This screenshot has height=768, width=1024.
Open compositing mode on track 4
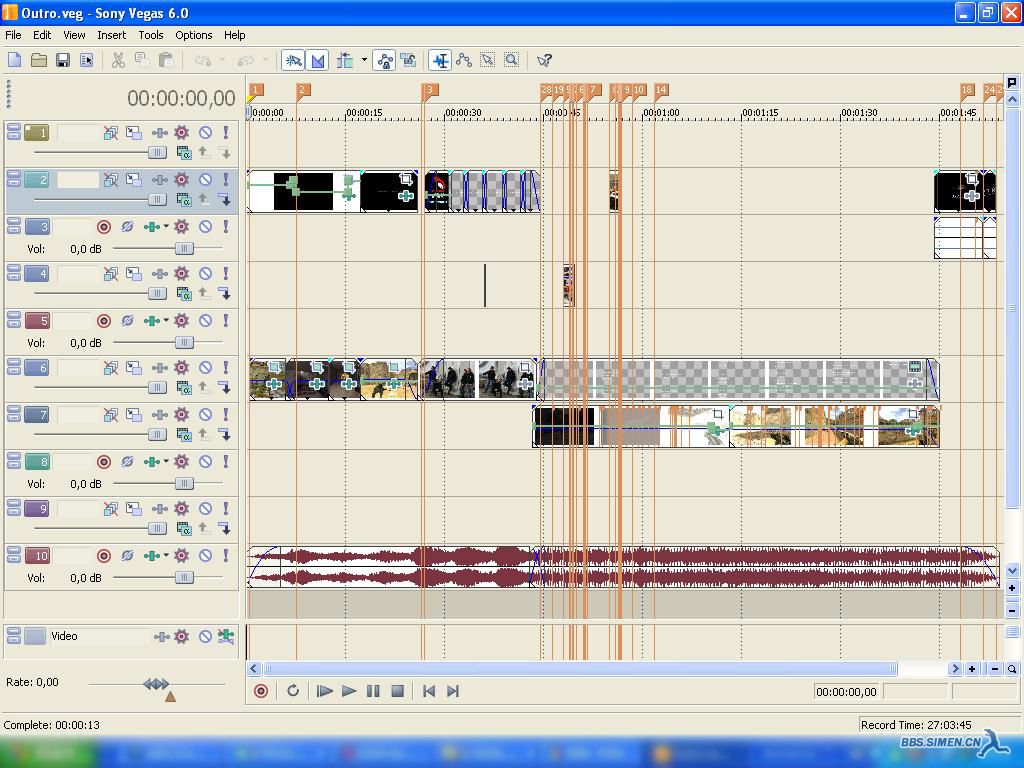tap(184, 294)
